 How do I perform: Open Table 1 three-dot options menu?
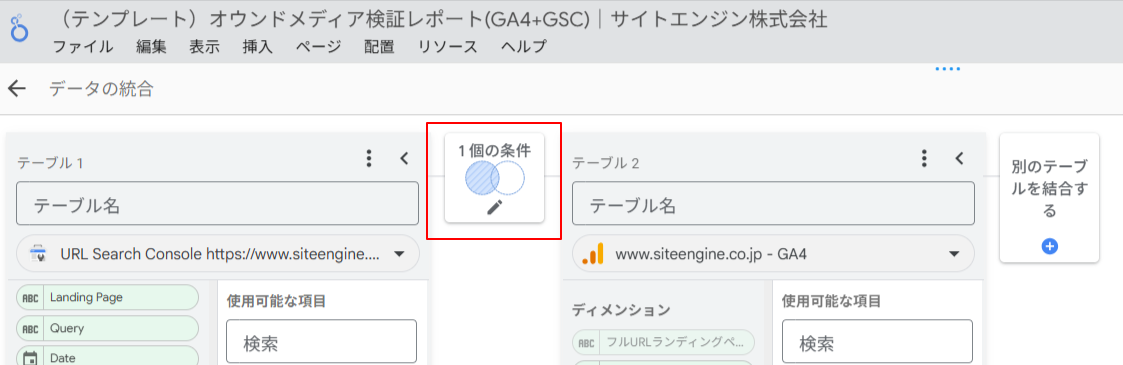[369, 158]
